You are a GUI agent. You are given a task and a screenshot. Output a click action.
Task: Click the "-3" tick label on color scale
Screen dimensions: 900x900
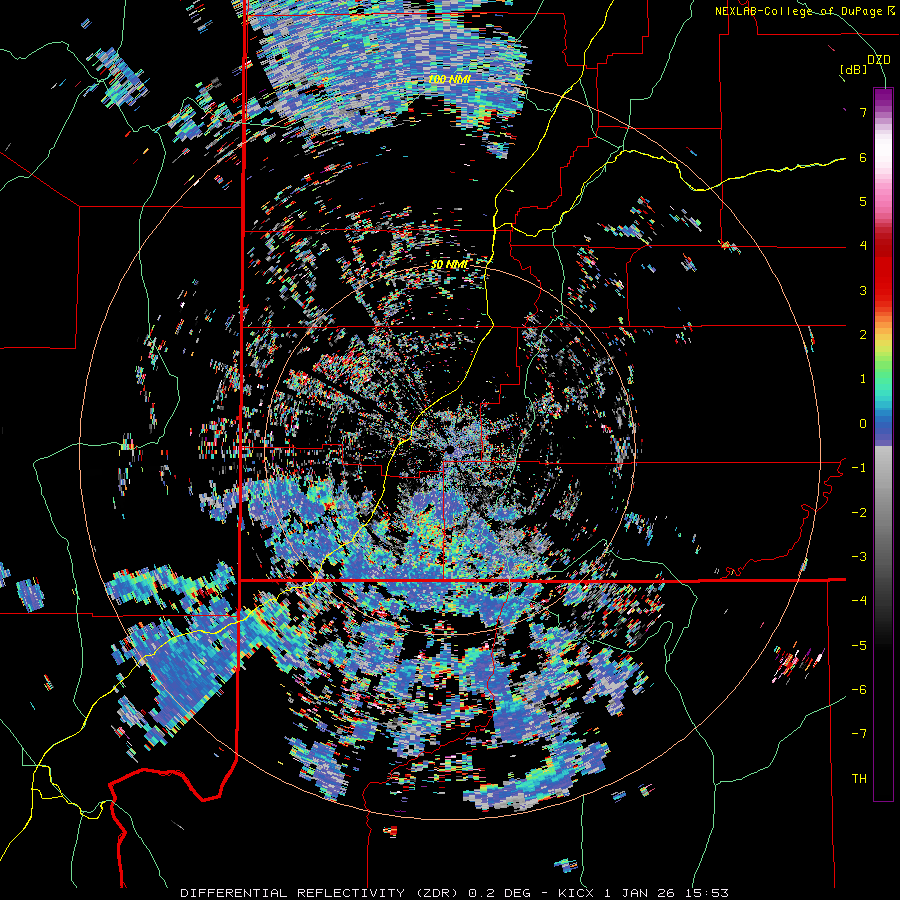[859, 557]
